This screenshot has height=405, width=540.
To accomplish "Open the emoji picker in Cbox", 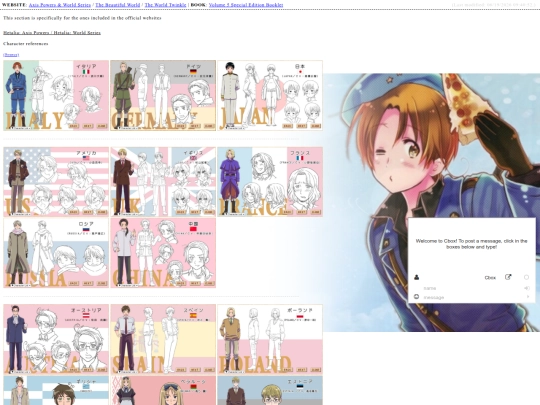I will [x=416, y=297].
